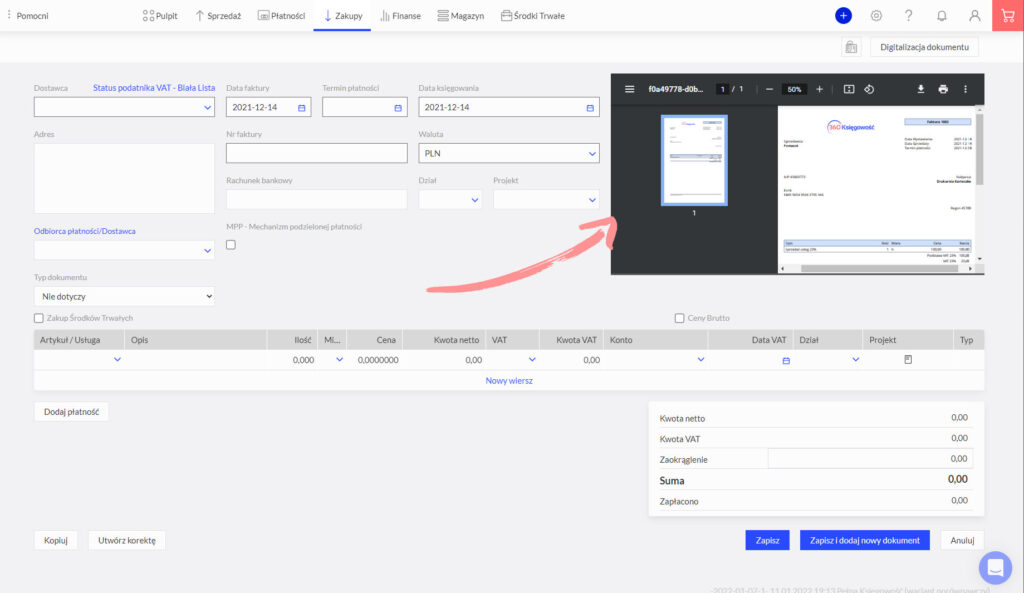Click Zapisz i dodaj nowy dokument
The image size is (1024, 593).
coord(865,541)
